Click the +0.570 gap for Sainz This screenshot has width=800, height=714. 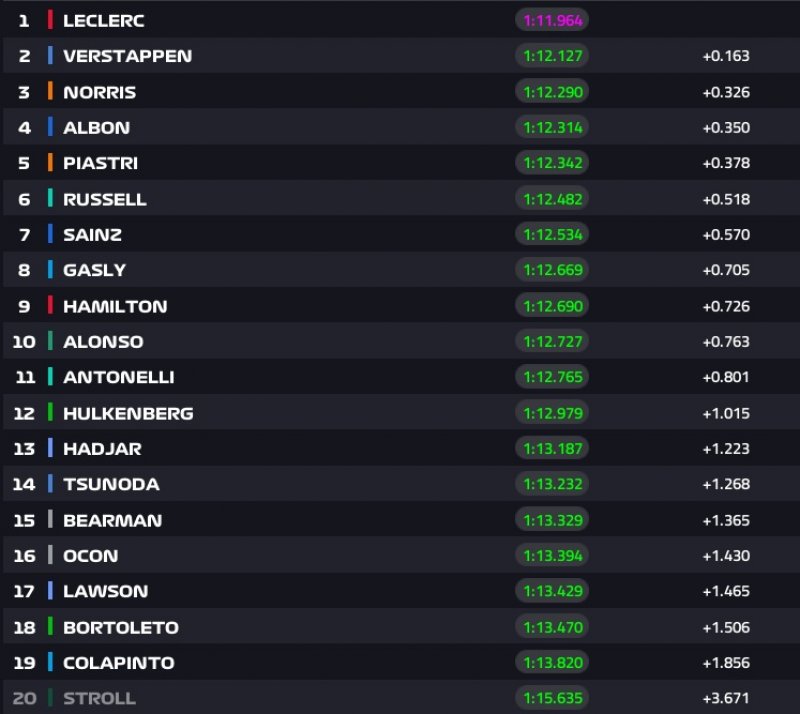point(725,235)
